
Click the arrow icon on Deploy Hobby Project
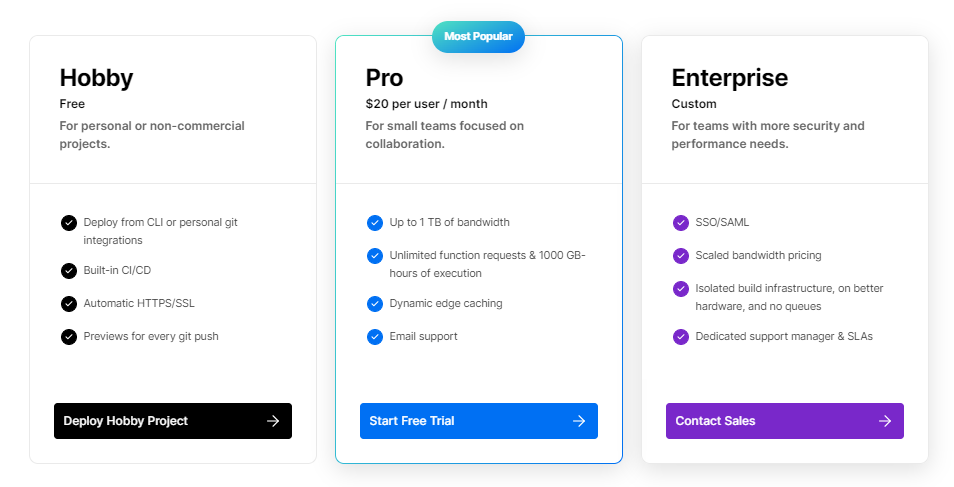tap(273, 421)
